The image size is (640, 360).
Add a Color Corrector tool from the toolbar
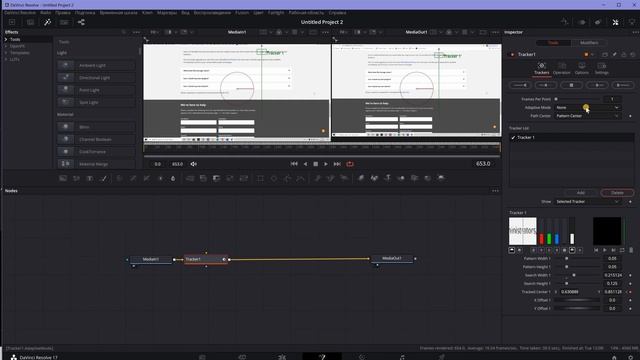coord(120,178)
